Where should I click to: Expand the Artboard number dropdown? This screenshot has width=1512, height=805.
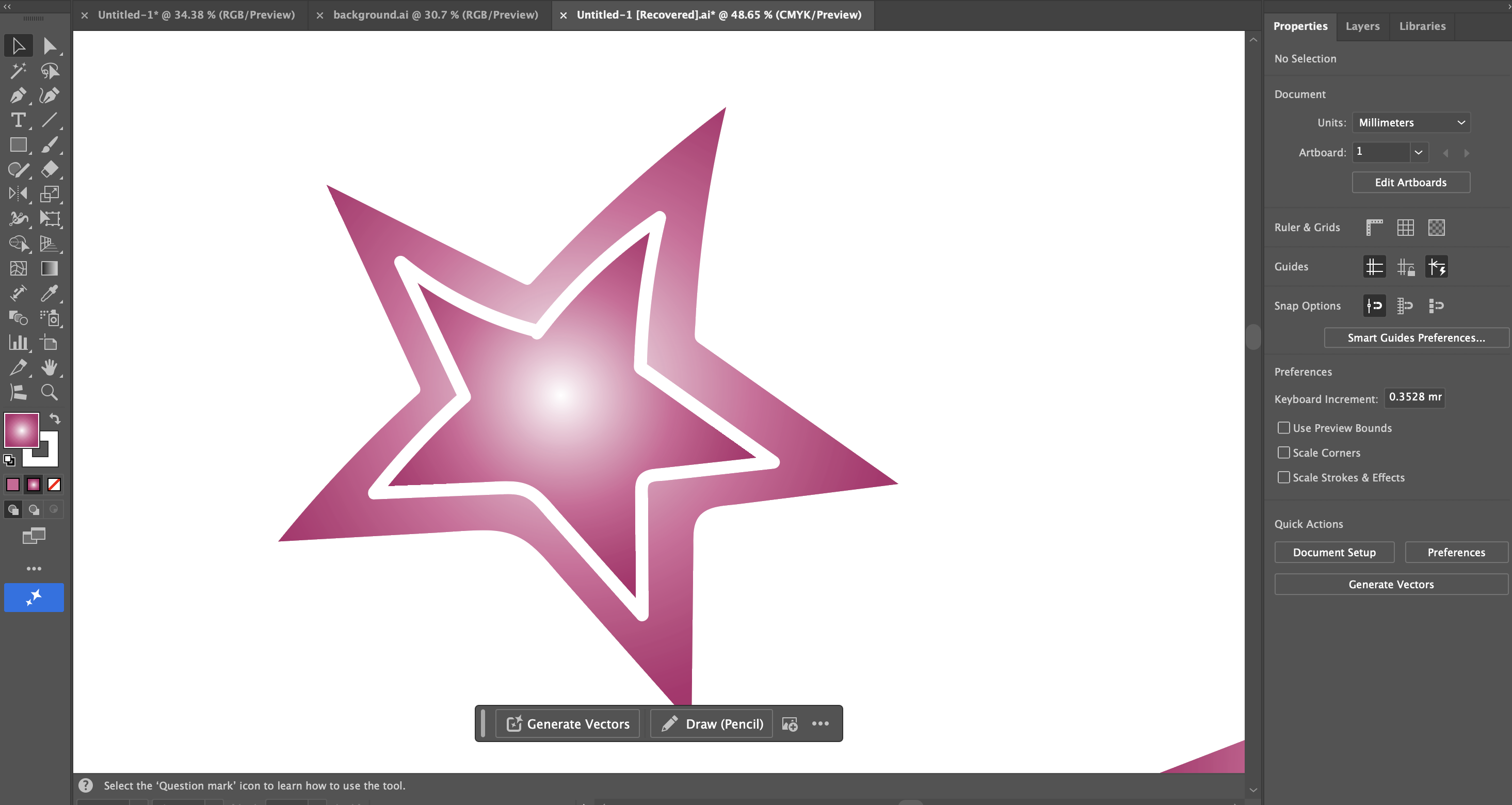1418,153
